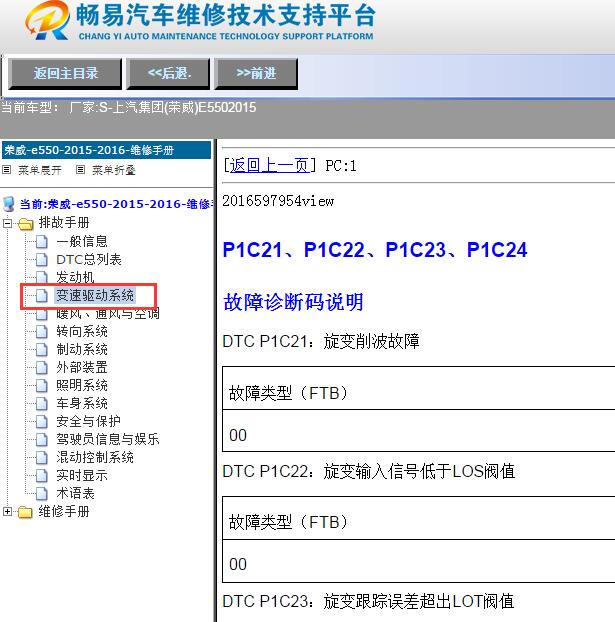Open the 制动系统 tree entry
Screen dimensions: 615x622
point(82,349)
